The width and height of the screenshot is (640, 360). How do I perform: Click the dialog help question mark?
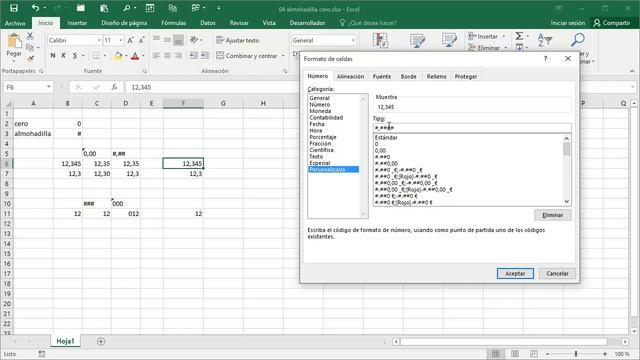pos(546,59)
